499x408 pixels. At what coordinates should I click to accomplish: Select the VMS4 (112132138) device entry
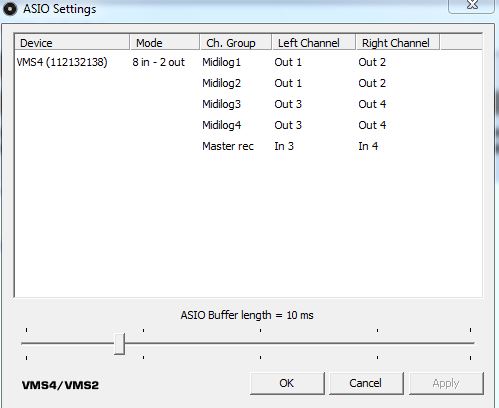tap(62, 62)
